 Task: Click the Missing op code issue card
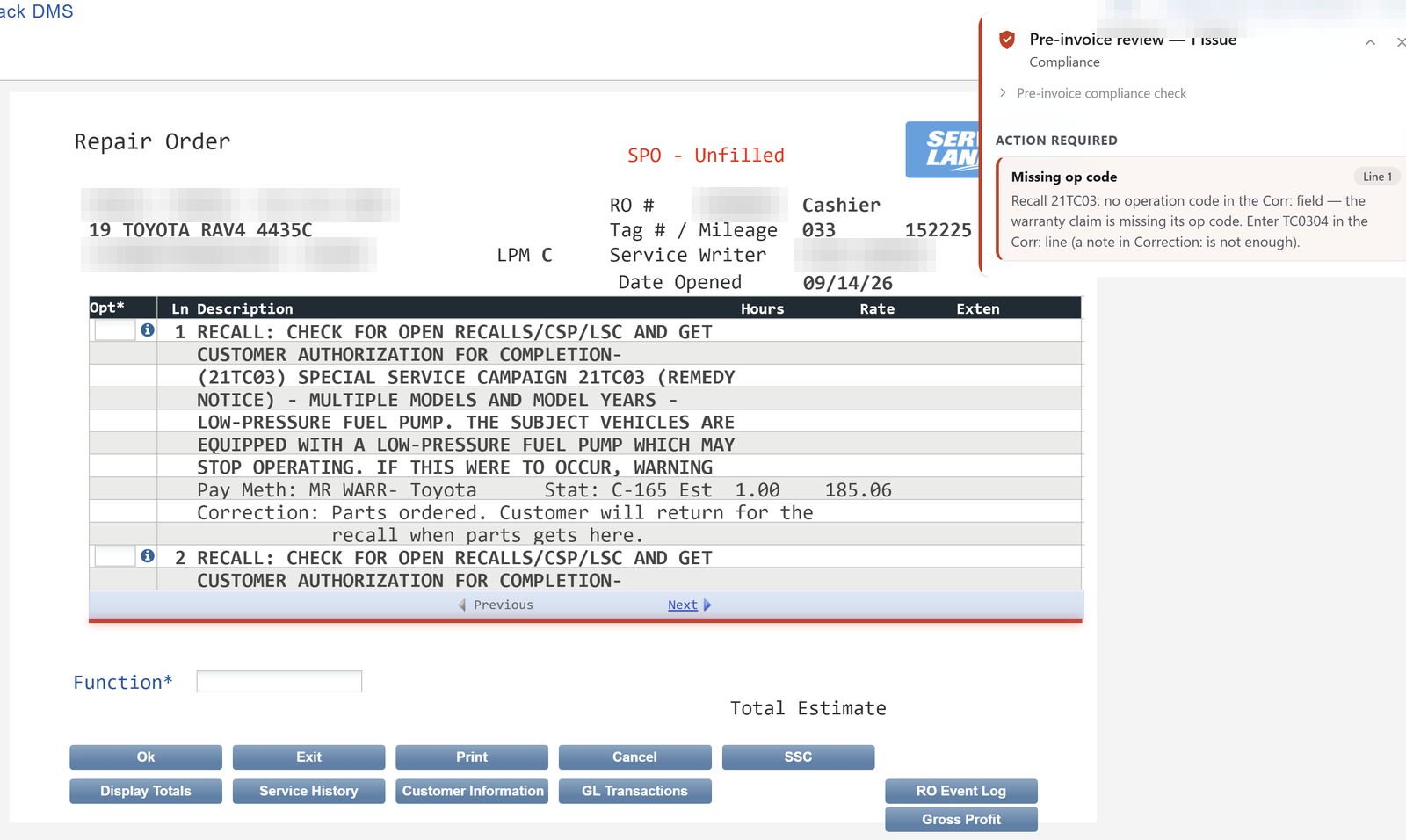[x=1200, y=209]
